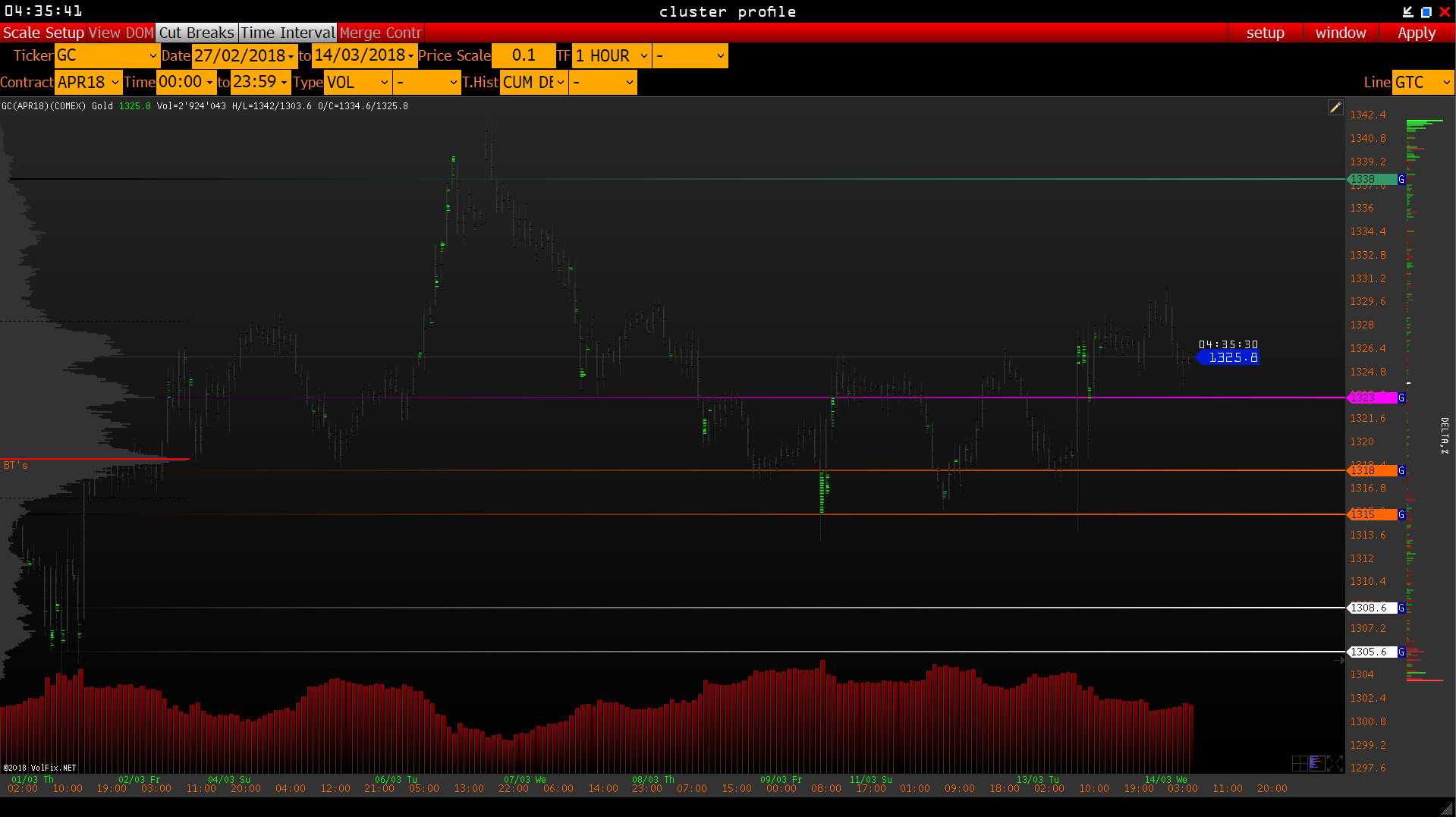Open the Scale Setup menu

tap(43, 33)
